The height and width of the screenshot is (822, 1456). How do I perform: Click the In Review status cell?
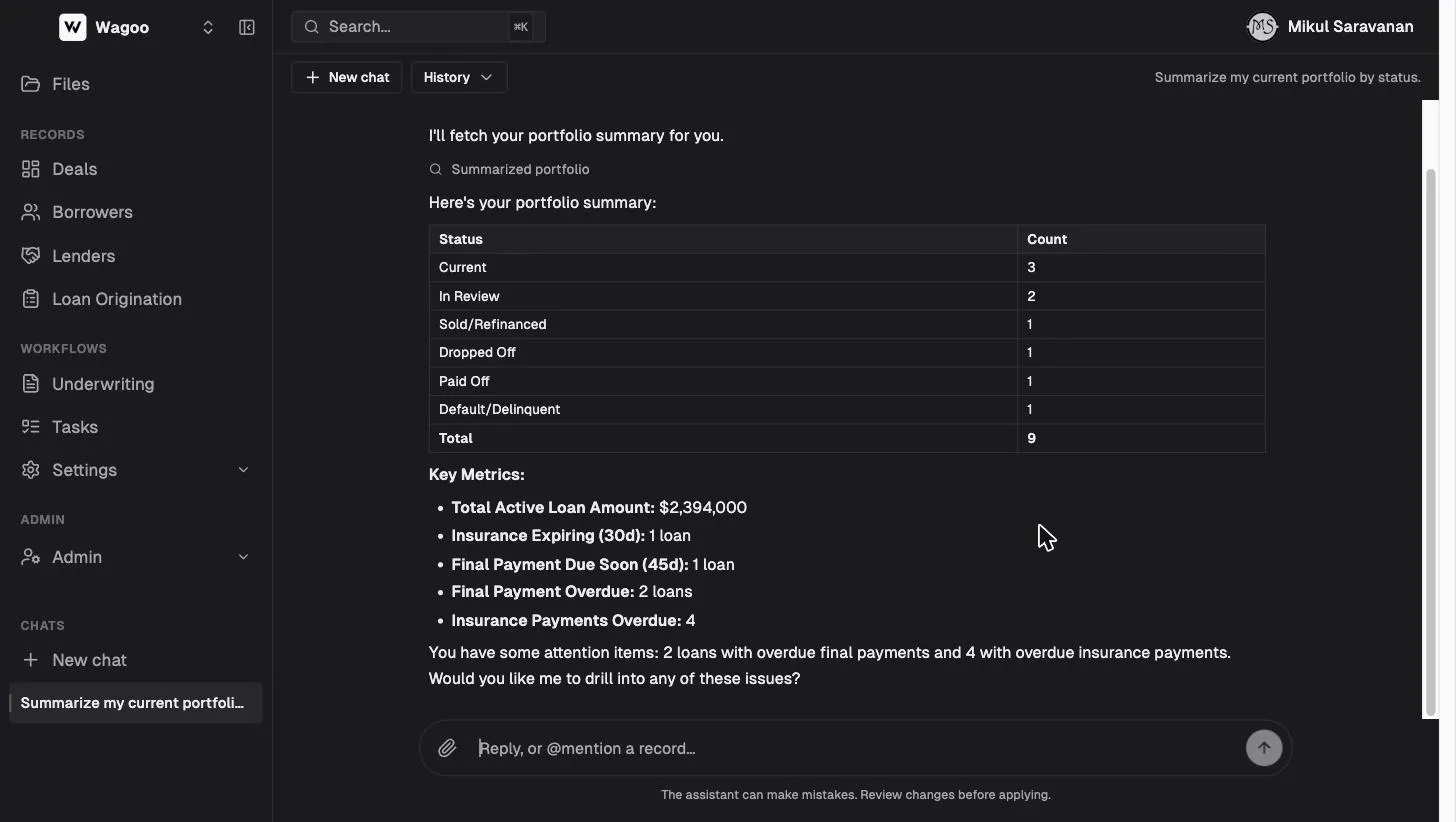coord(723,296)
